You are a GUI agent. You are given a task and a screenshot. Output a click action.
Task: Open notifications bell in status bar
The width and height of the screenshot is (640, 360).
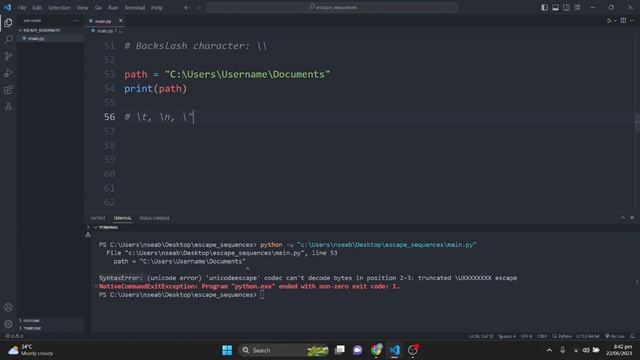[x=632, y=336]
